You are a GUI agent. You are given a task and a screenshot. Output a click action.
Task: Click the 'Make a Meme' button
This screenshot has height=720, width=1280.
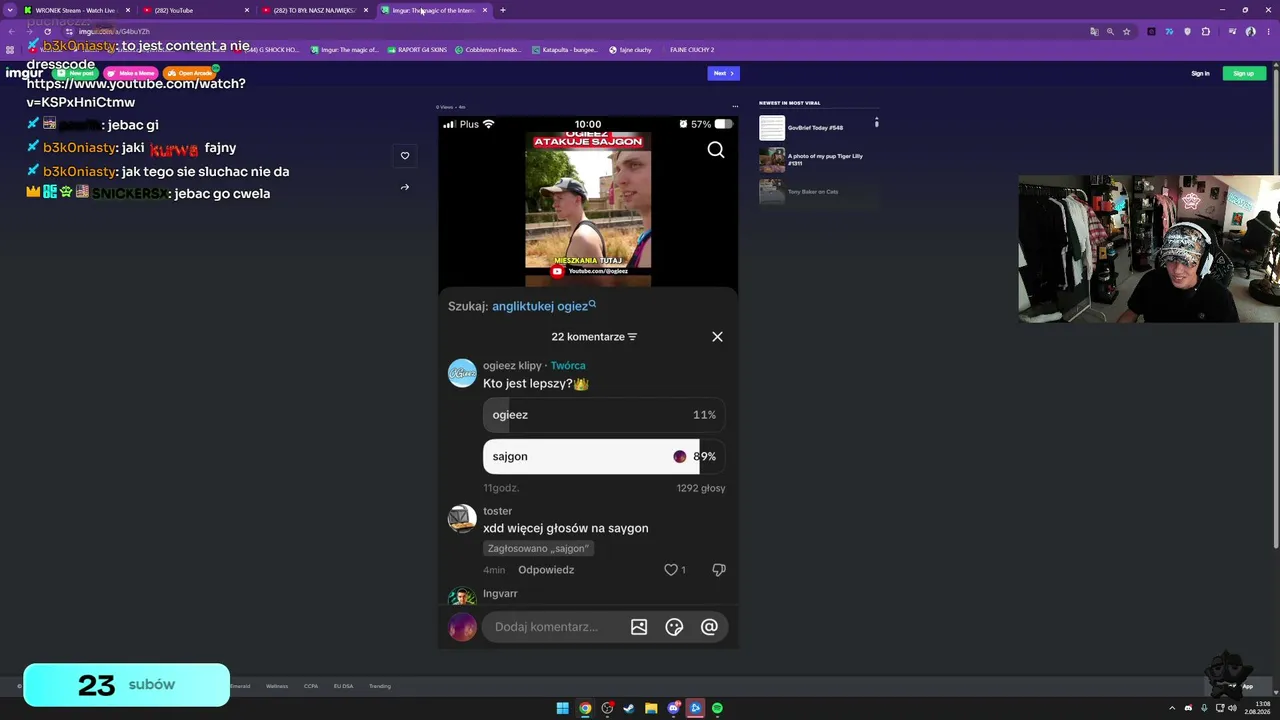[x=131, y=73]
